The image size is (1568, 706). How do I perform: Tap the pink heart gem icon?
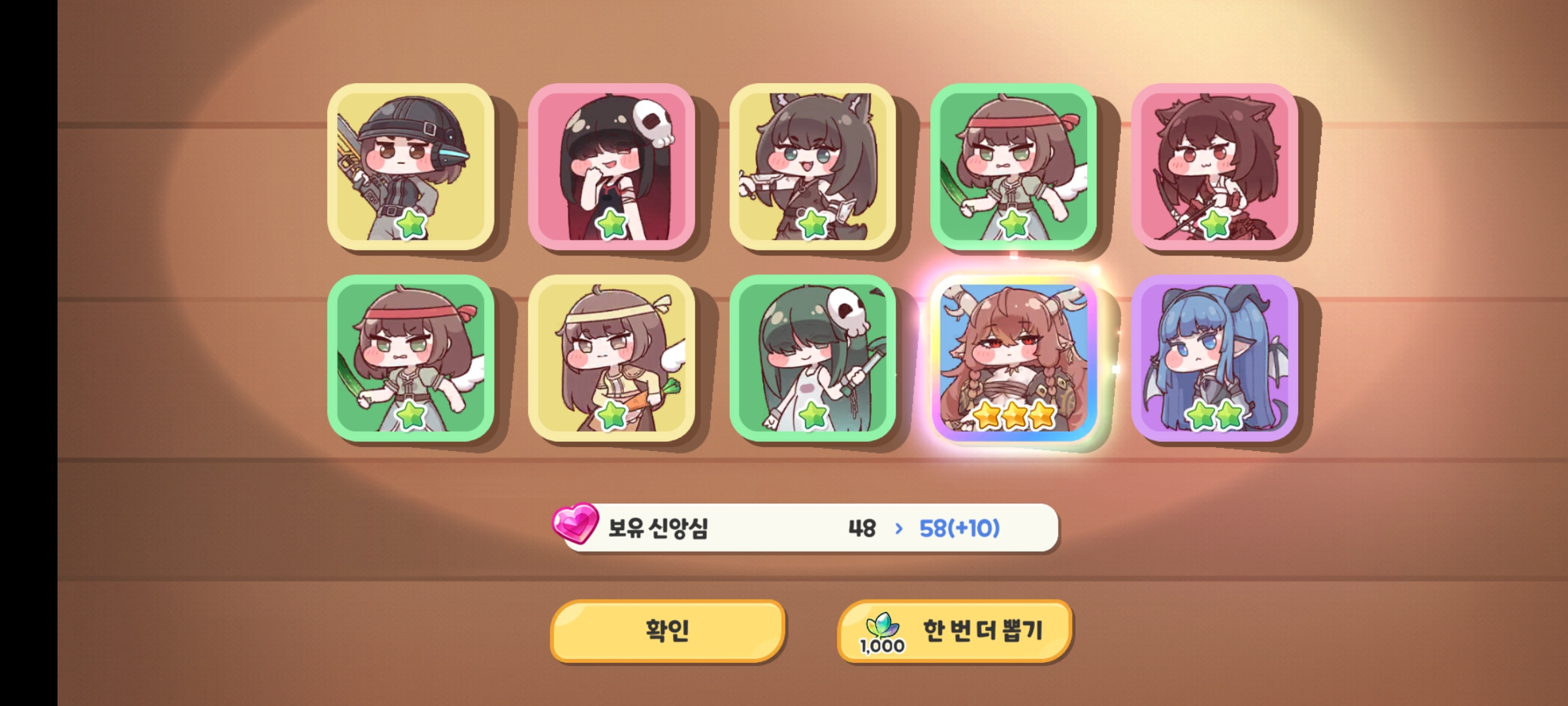pyautogui.click(x=575, y=523)
